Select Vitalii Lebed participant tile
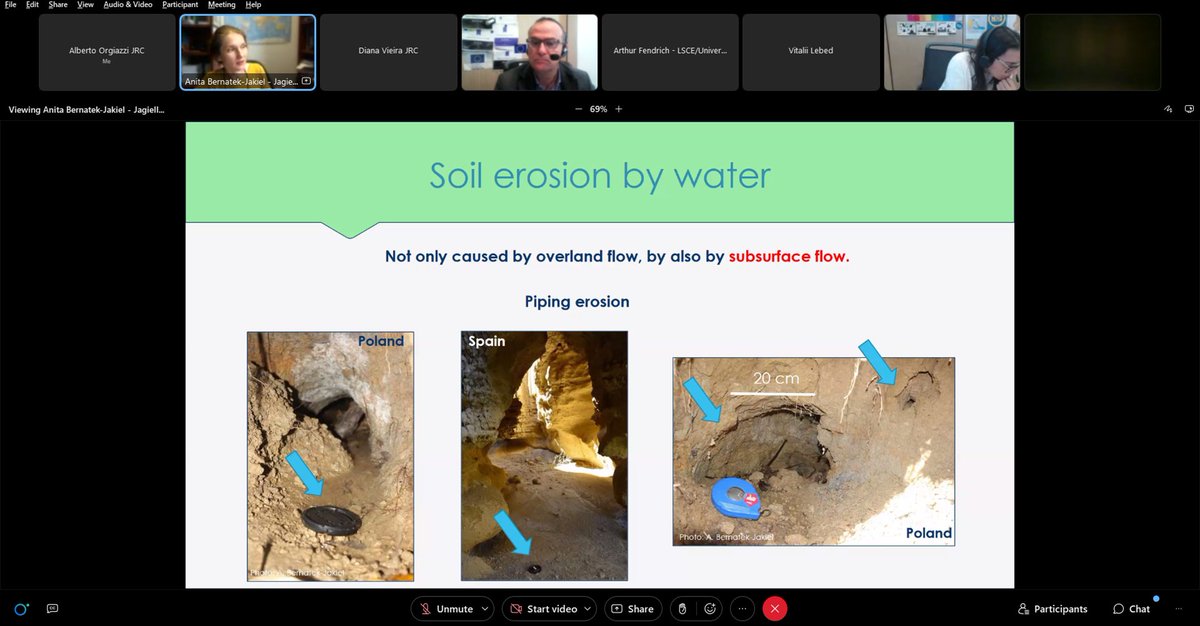This screenshot has height=626, width=1200. point(811,52)
